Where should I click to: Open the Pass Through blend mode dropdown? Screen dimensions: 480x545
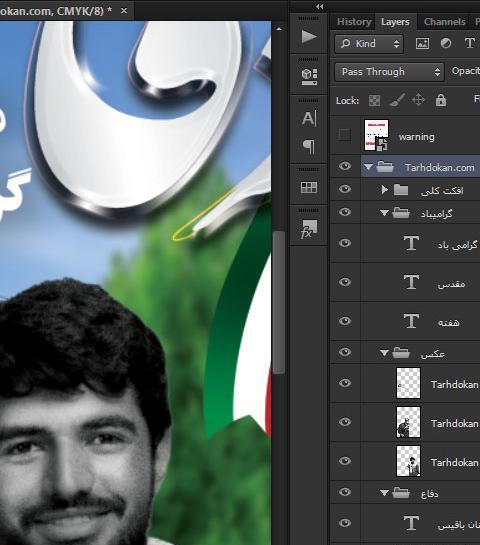point(389,72)
